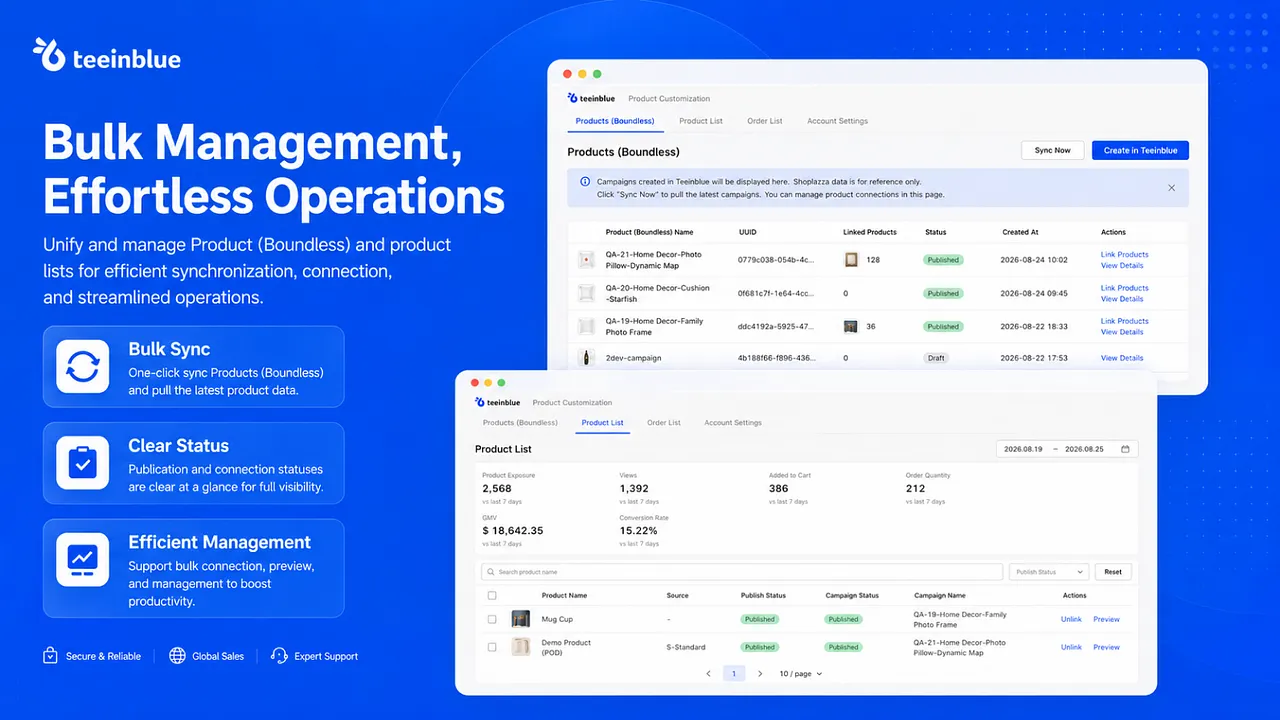Image resolution: width=1280 pixels, height=720 pixels.
Task: Open Order List tab in Products (Boundless) window
Action: point(765,121)
